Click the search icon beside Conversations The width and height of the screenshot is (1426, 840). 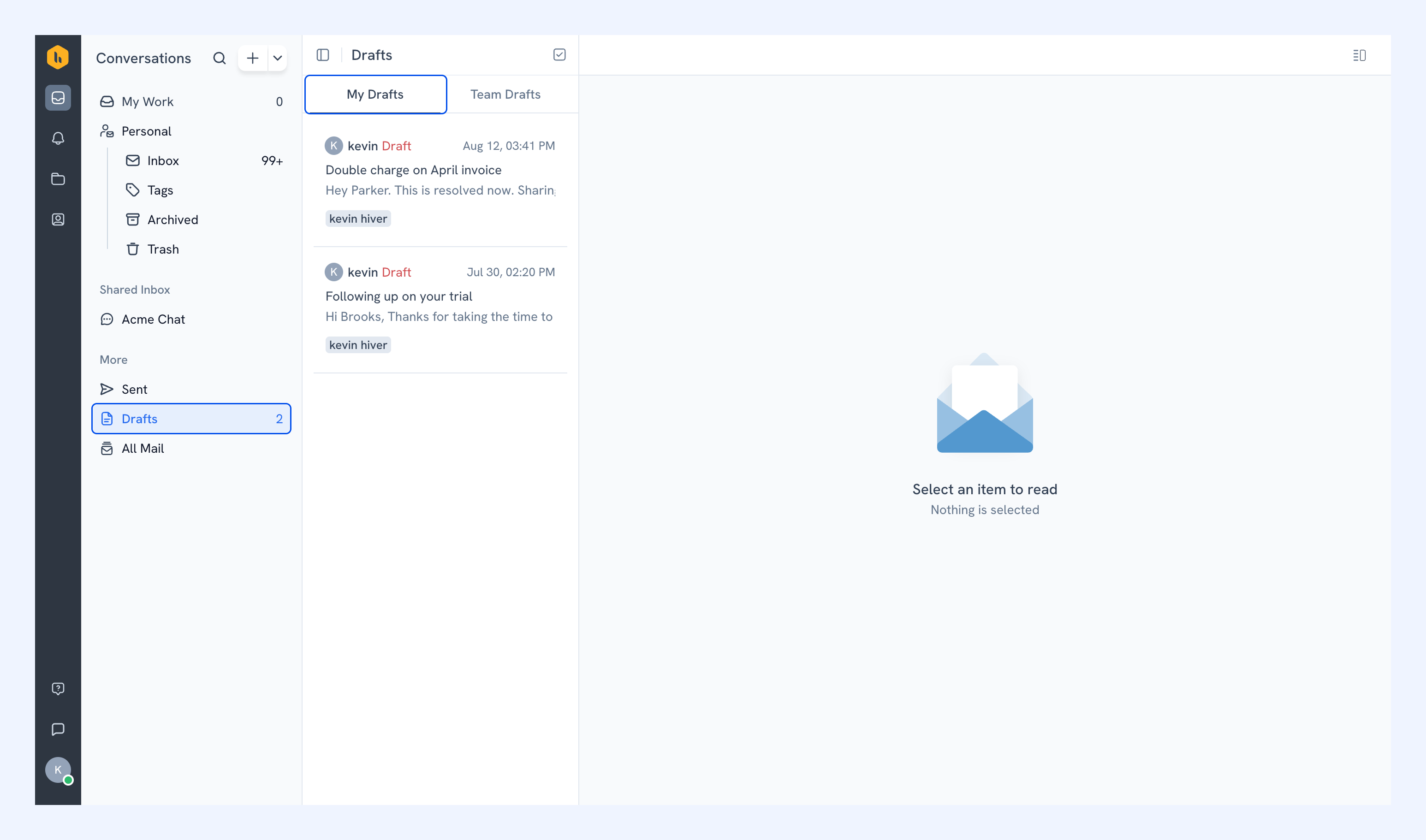pyautogui.click(x=219, y=58)
